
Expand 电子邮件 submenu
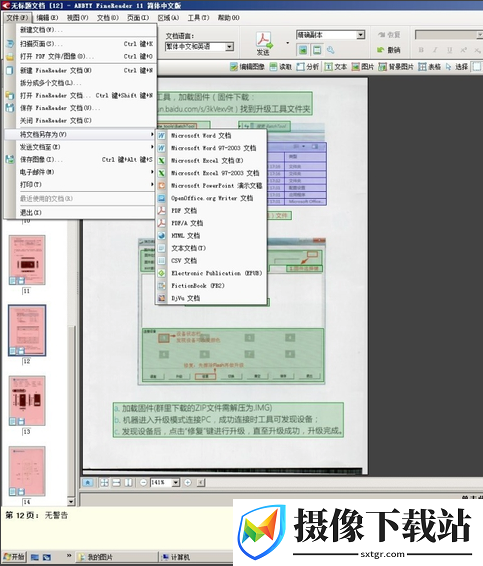(x=80, y=172)
